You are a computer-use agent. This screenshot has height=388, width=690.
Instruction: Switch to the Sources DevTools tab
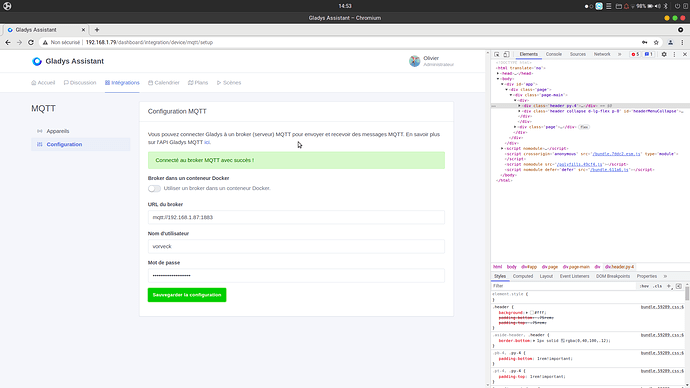coord(578,54)
